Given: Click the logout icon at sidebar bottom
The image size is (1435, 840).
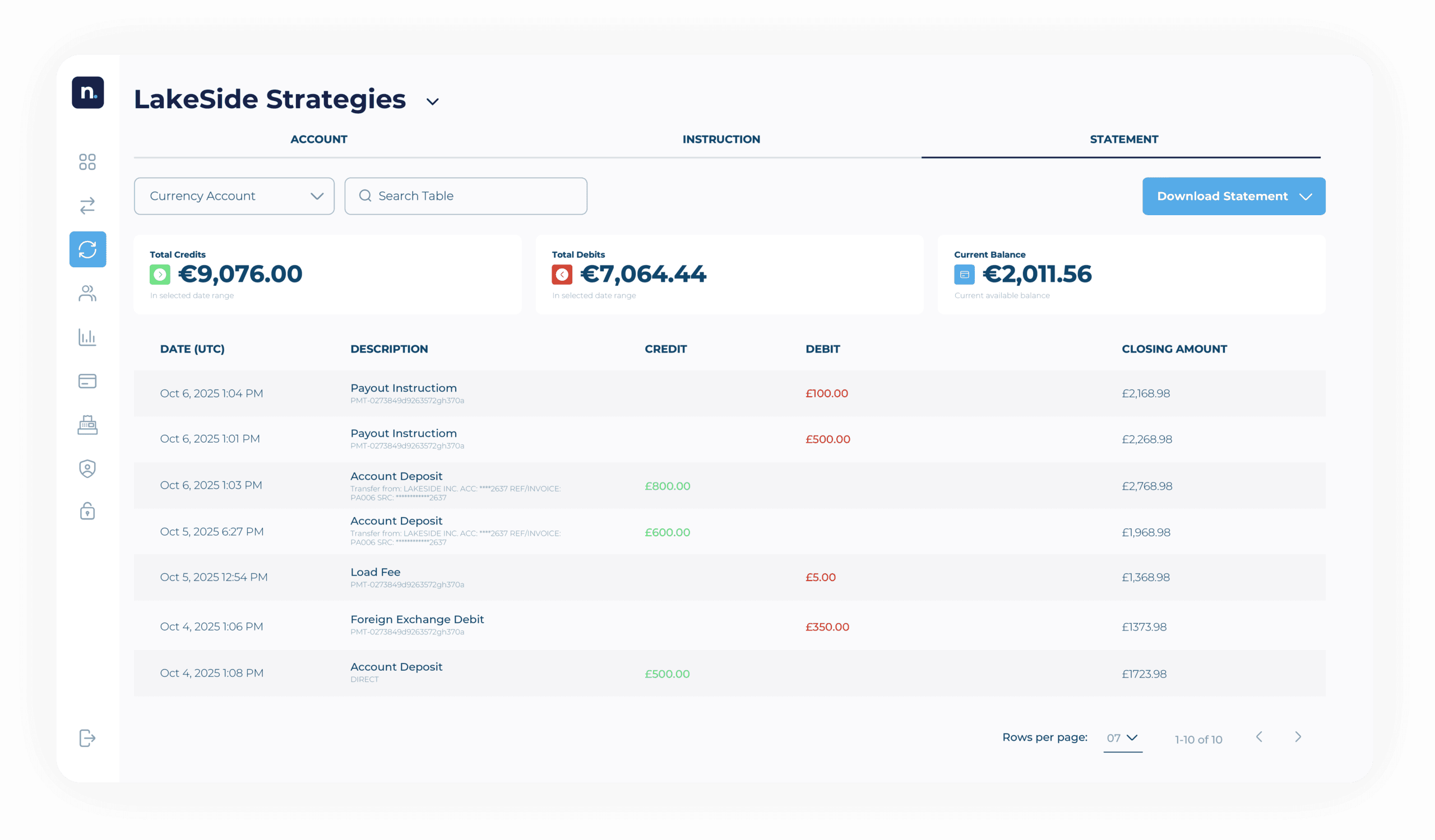Looking at the screenshot, I should (87, 738).
